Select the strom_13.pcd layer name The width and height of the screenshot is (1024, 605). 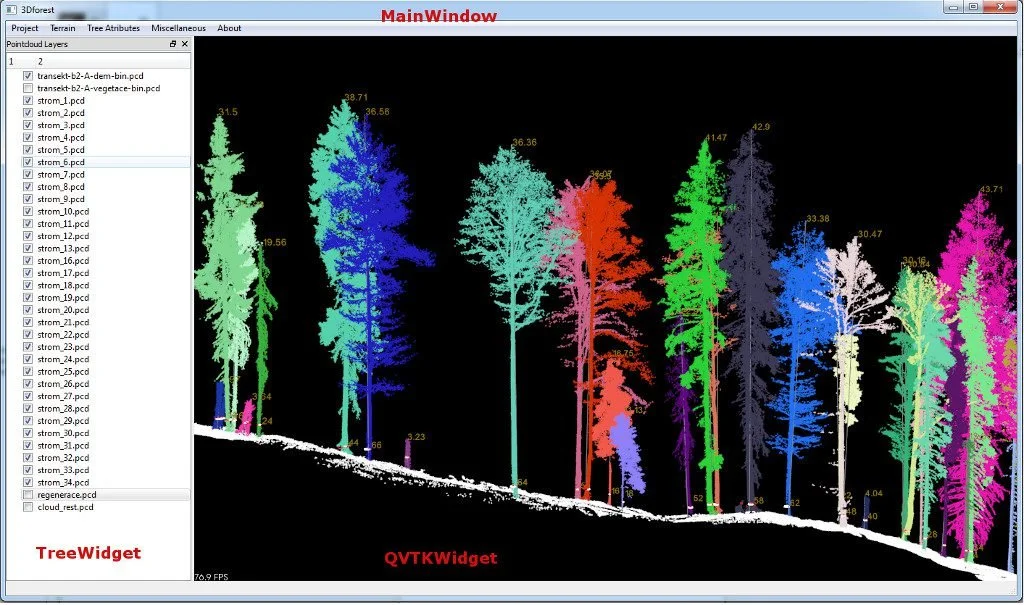[63, 248]
